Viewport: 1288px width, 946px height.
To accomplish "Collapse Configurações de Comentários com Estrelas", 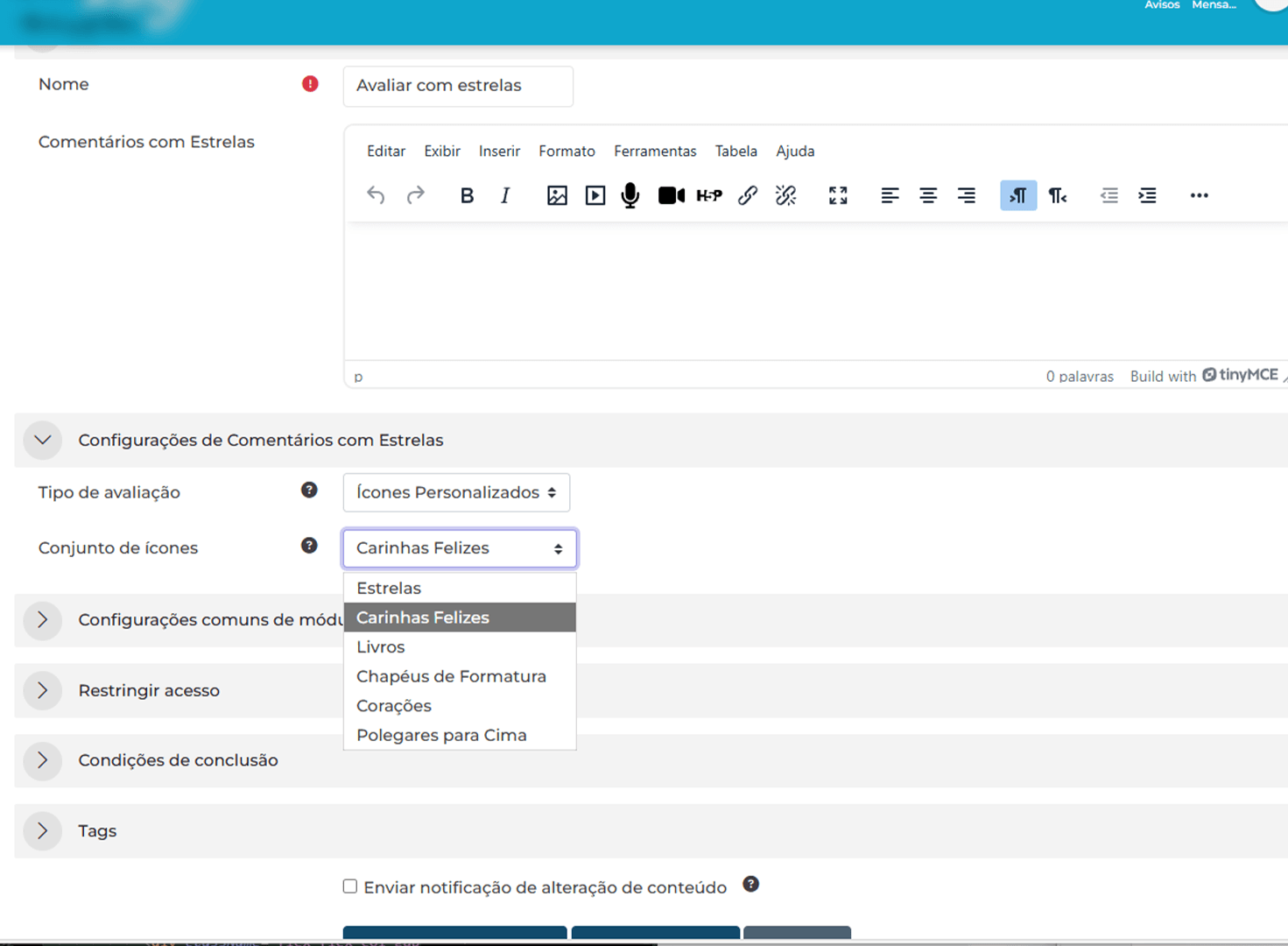I will 42,440.
